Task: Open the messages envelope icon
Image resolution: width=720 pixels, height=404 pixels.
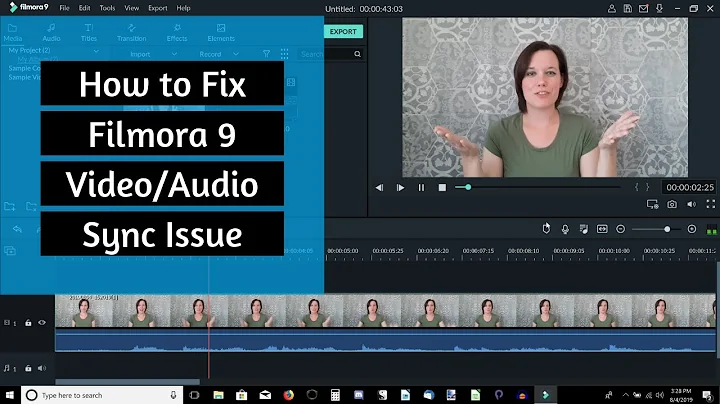Action: coord(643,8)
